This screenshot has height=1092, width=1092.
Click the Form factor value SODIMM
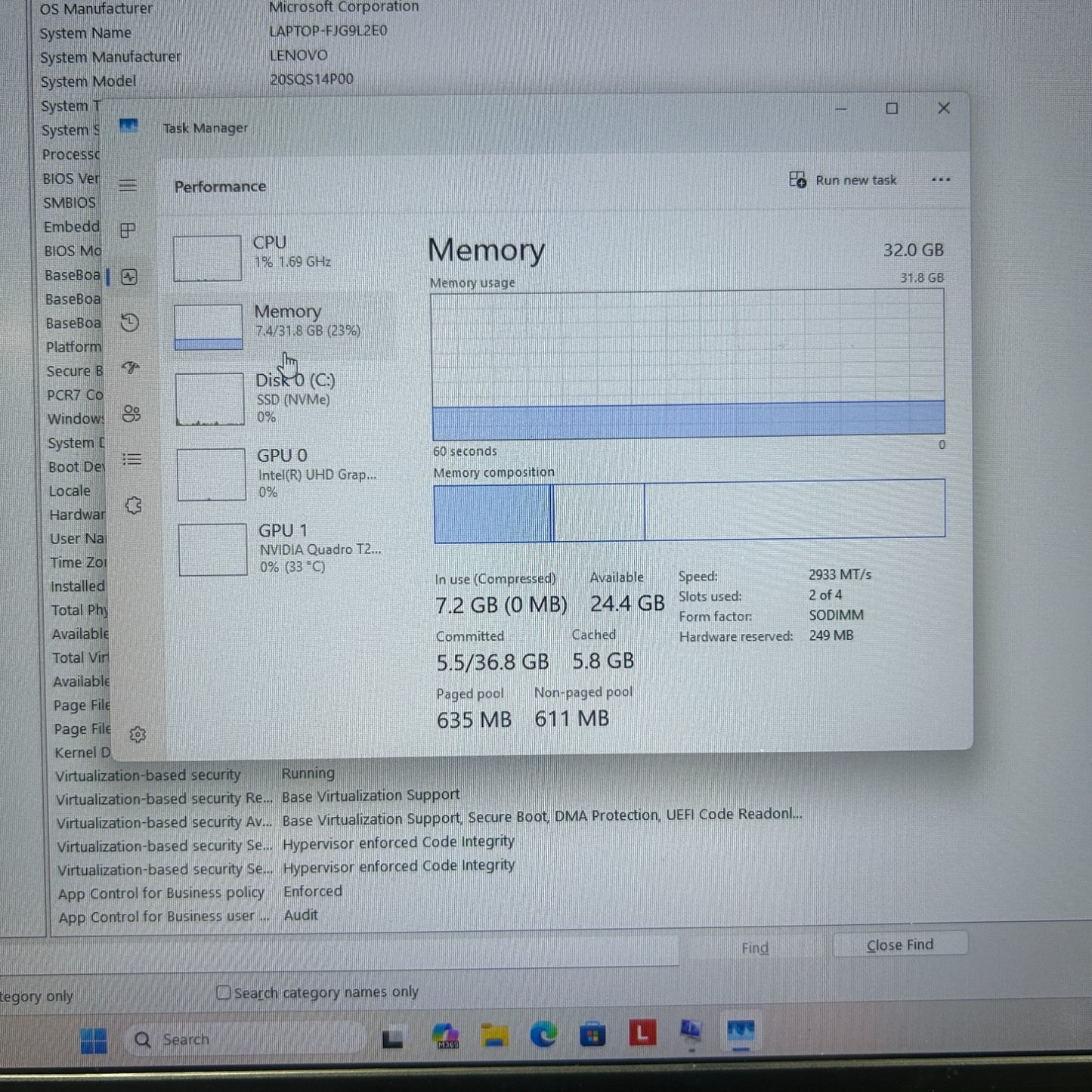[x=836, y=615]
